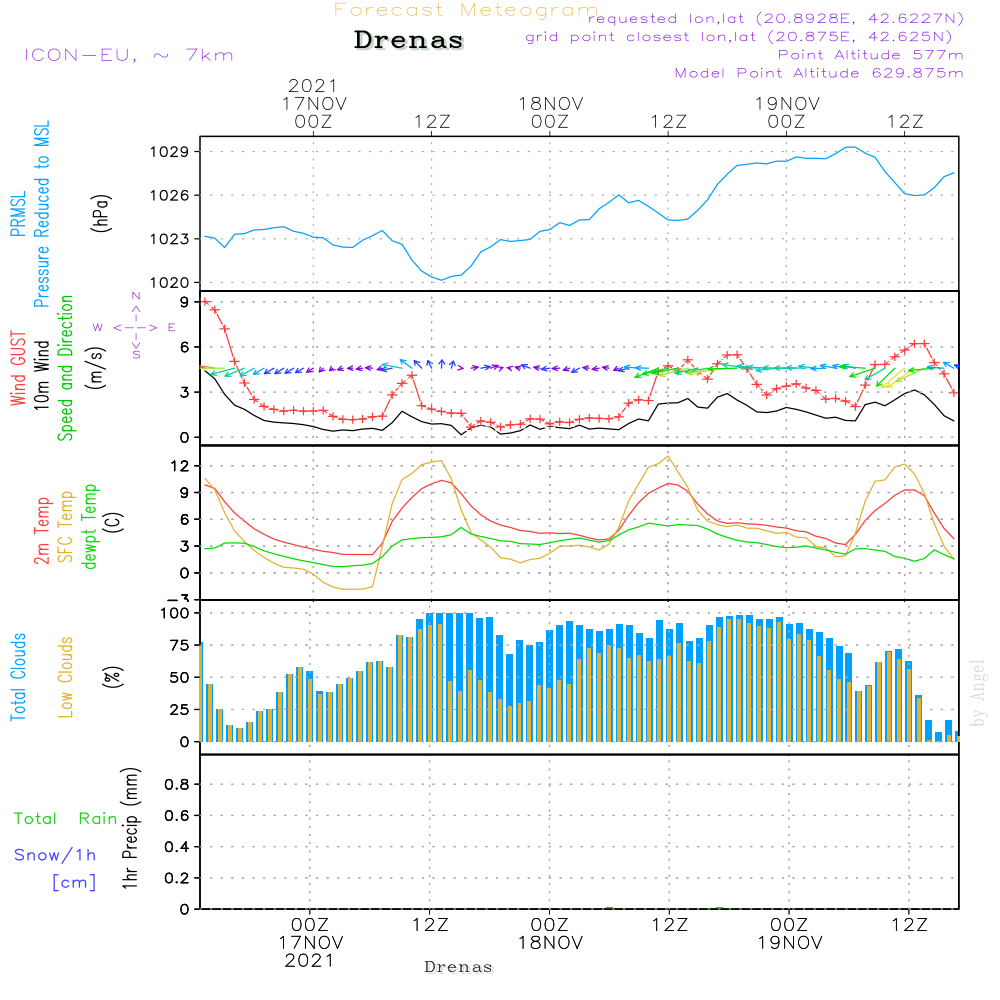This screenshot has height=1000, width=1000.
Task: Select the "18NOV" date on top time axis
Action: click(x=550, y=104)
